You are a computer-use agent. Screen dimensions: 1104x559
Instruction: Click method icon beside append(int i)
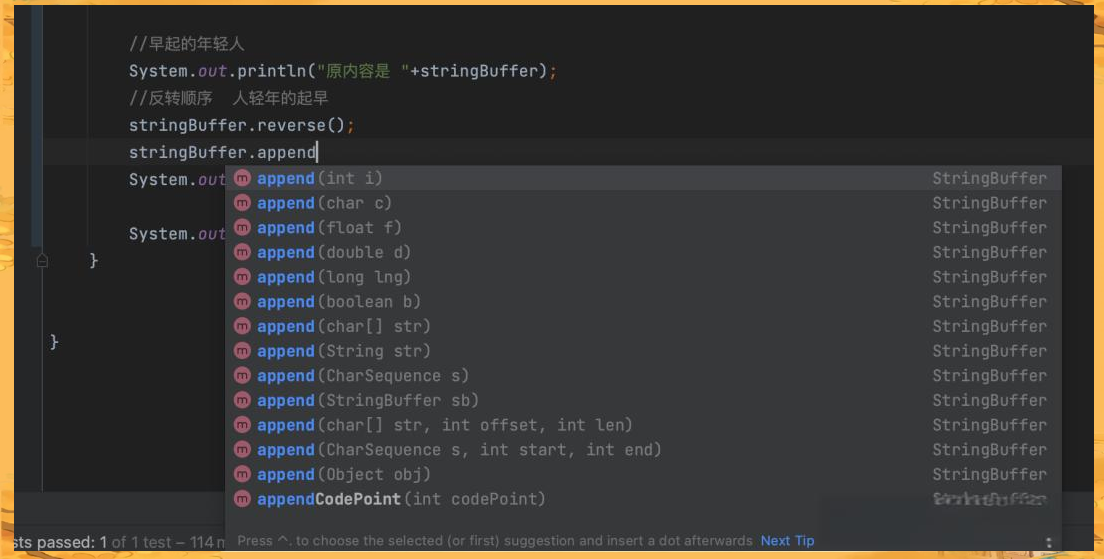pos(242,179)
